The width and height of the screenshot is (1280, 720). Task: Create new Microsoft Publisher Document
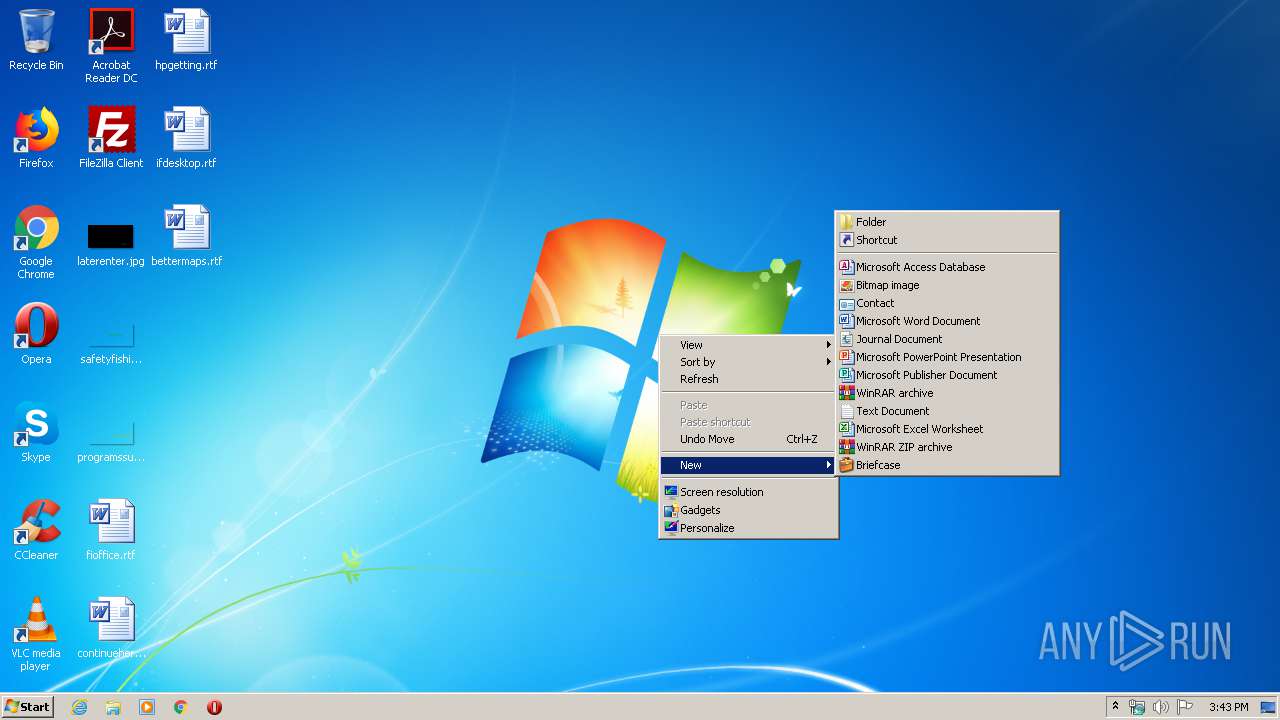[947, 375]
